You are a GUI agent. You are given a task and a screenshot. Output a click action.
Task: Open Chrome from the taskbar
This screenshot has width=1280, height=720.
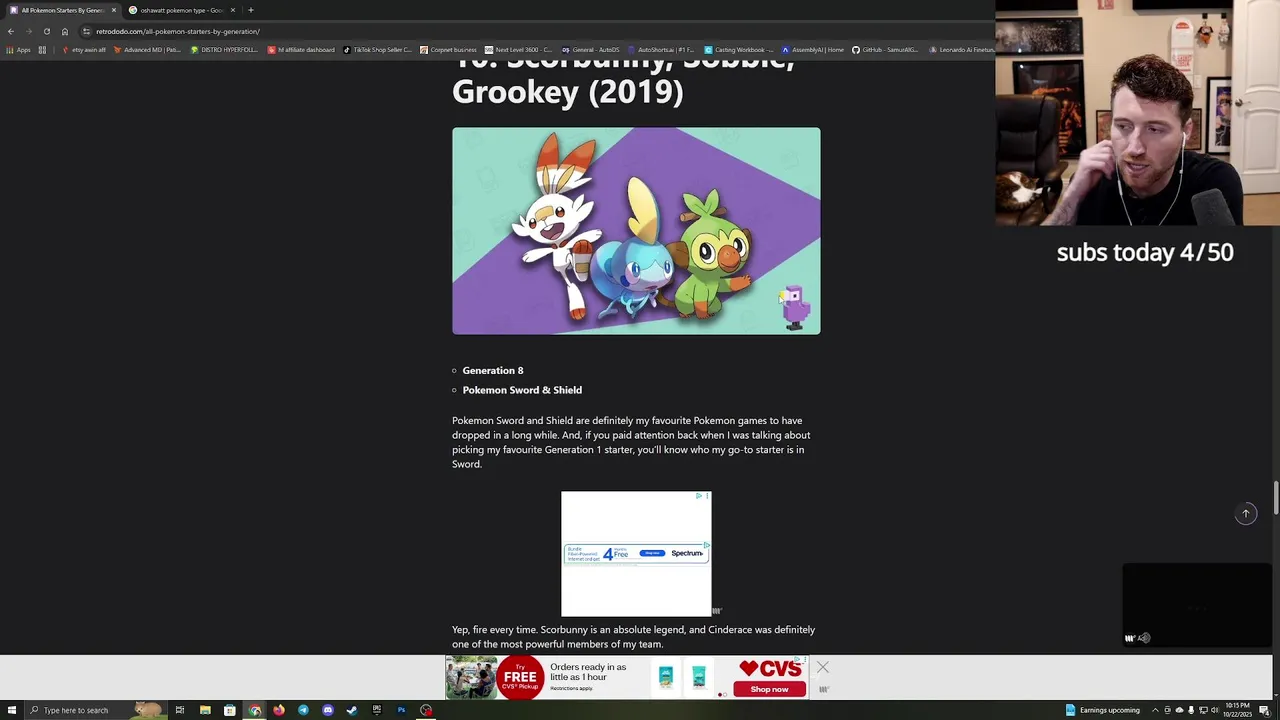[254, 710]
